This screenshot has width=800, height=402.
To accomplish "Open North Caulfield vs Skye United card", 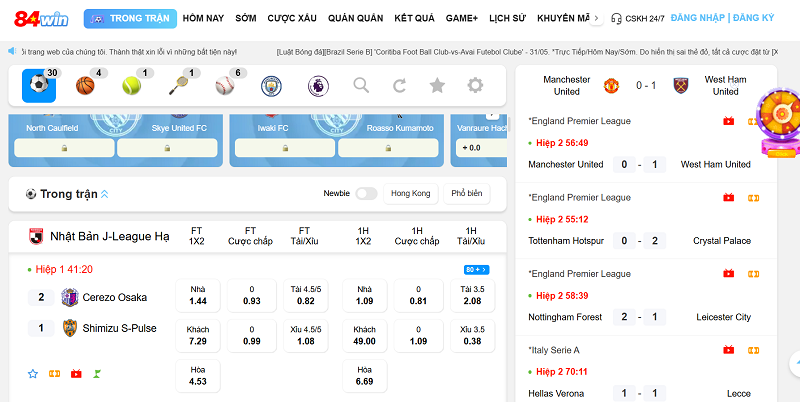I will click(116, 140).
